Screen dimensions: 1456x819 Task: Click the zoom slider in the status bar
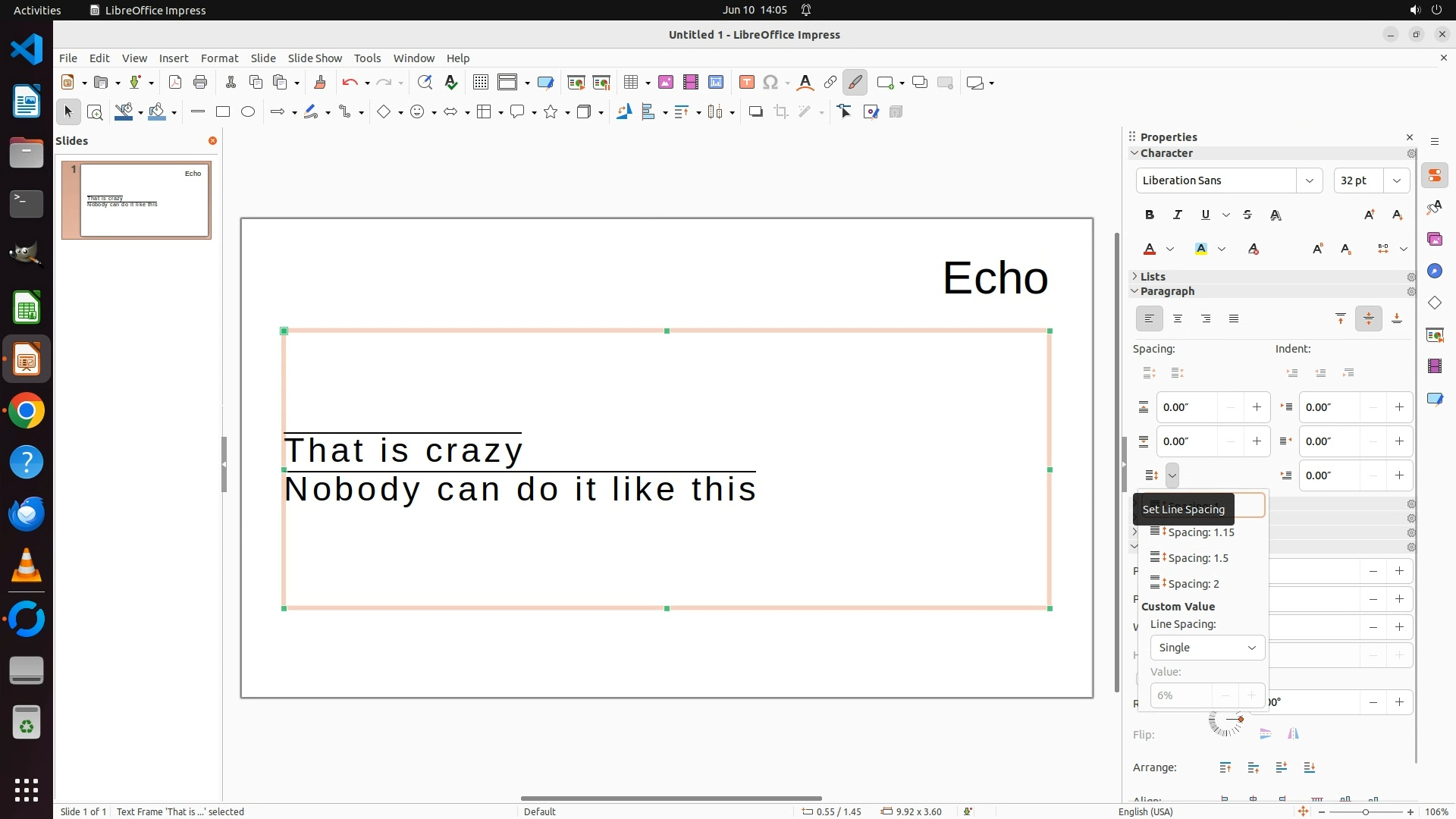[1365, 812]
